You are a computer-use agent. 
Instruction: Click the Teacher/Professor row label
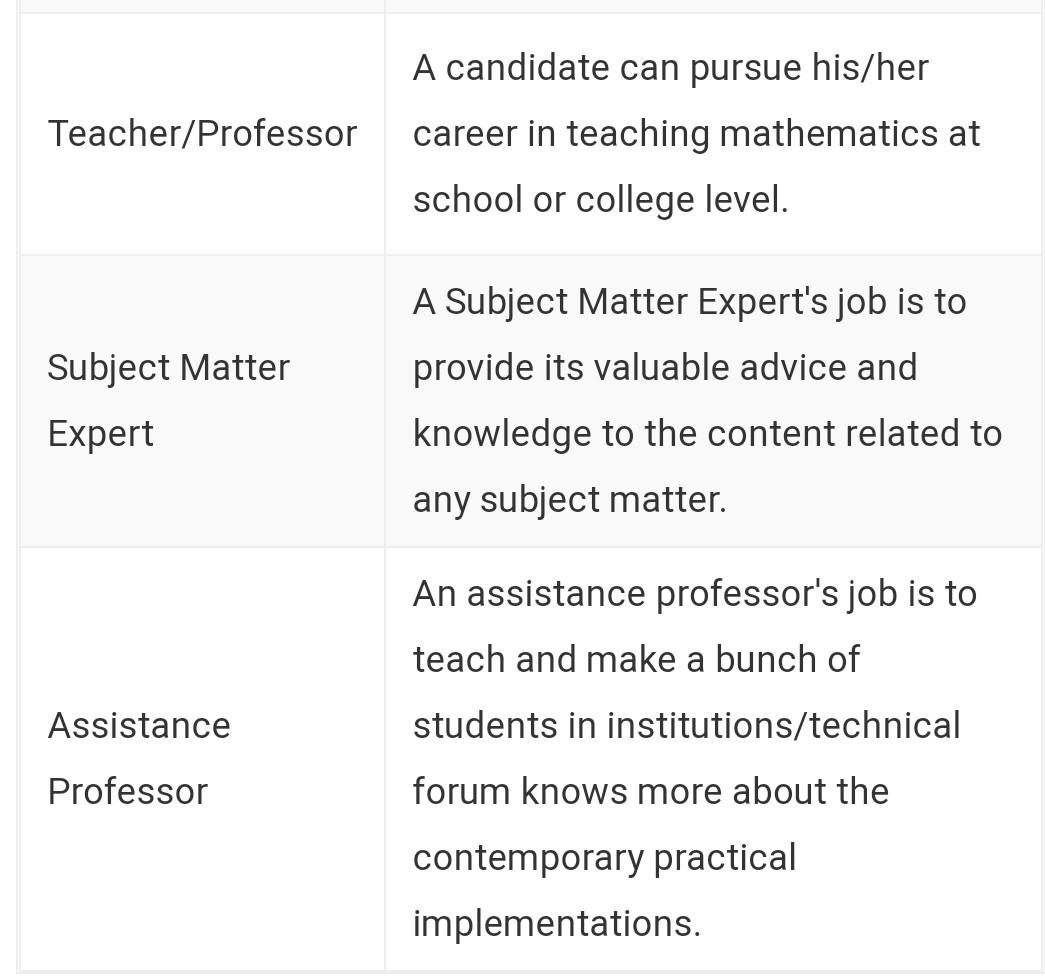202,134
